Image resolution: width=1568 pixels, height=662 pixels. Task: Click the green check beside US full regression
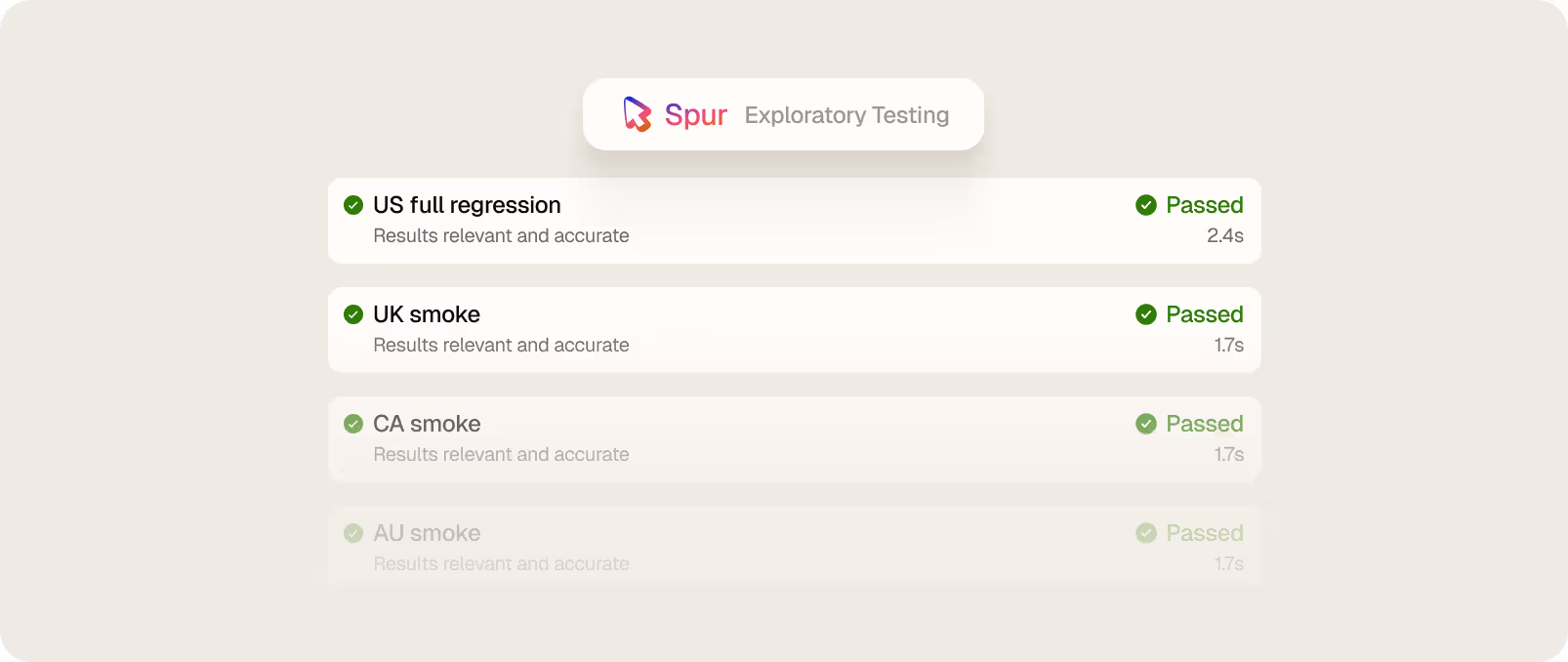[353, 205]
